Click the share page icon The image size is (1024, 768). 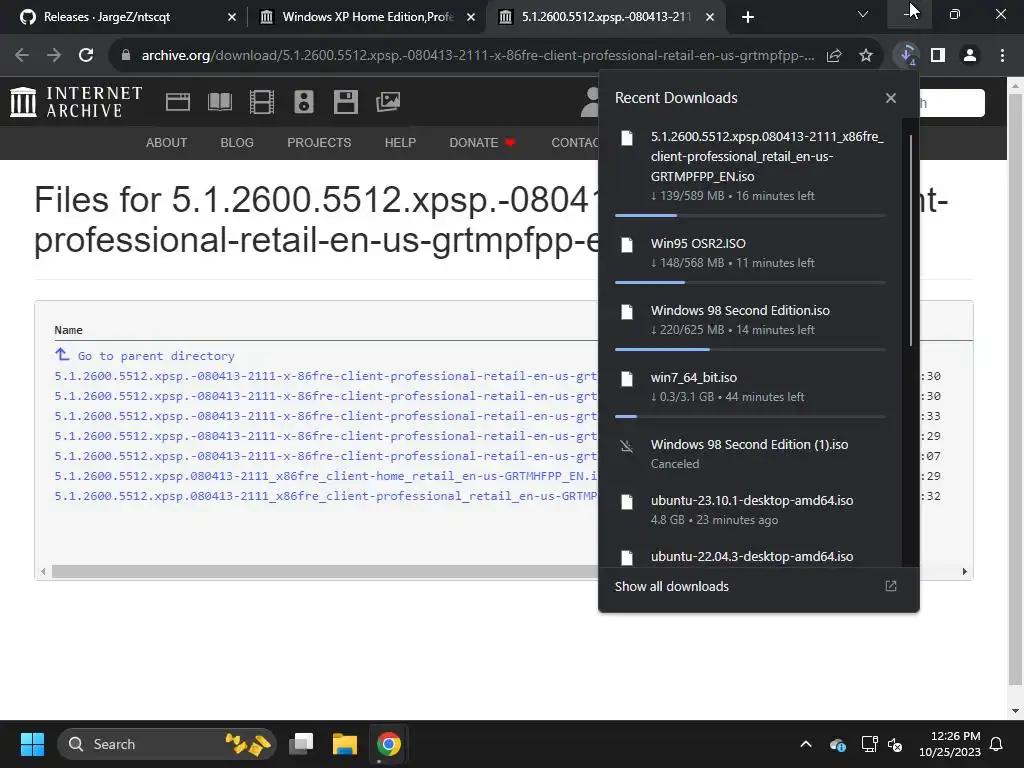834,56
